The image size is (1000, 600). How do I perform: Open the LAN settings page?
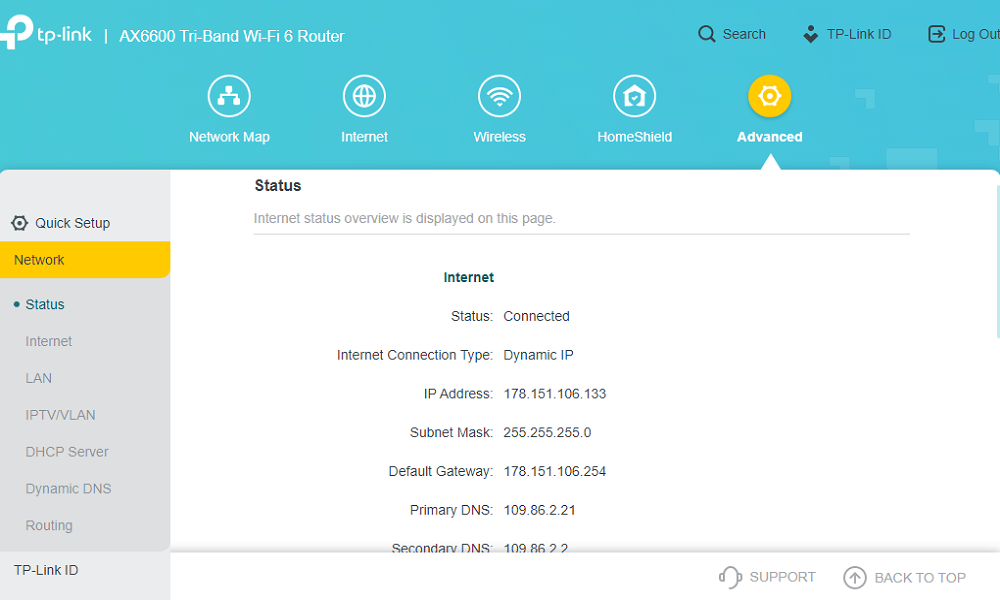coord(38,378)
